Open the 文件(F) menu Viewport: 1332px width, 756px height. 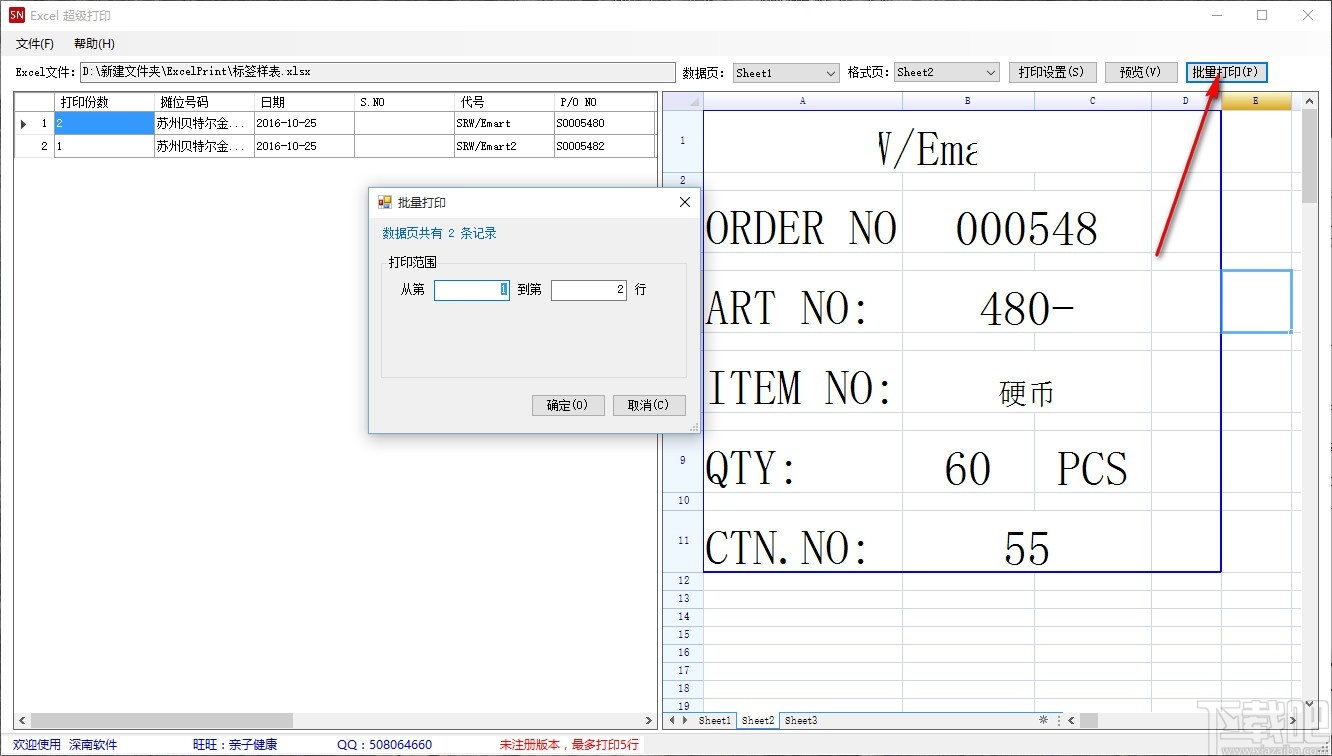coord(34,44)
